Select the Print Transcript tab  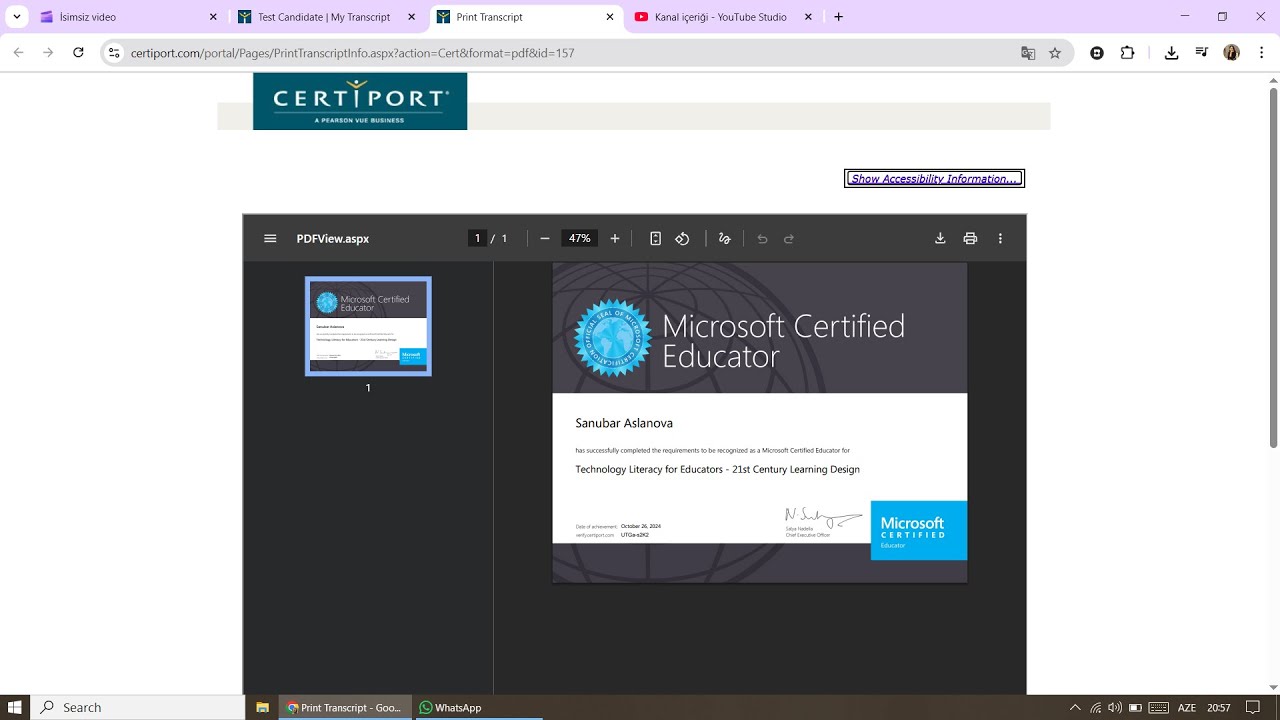tap(526, 17)
